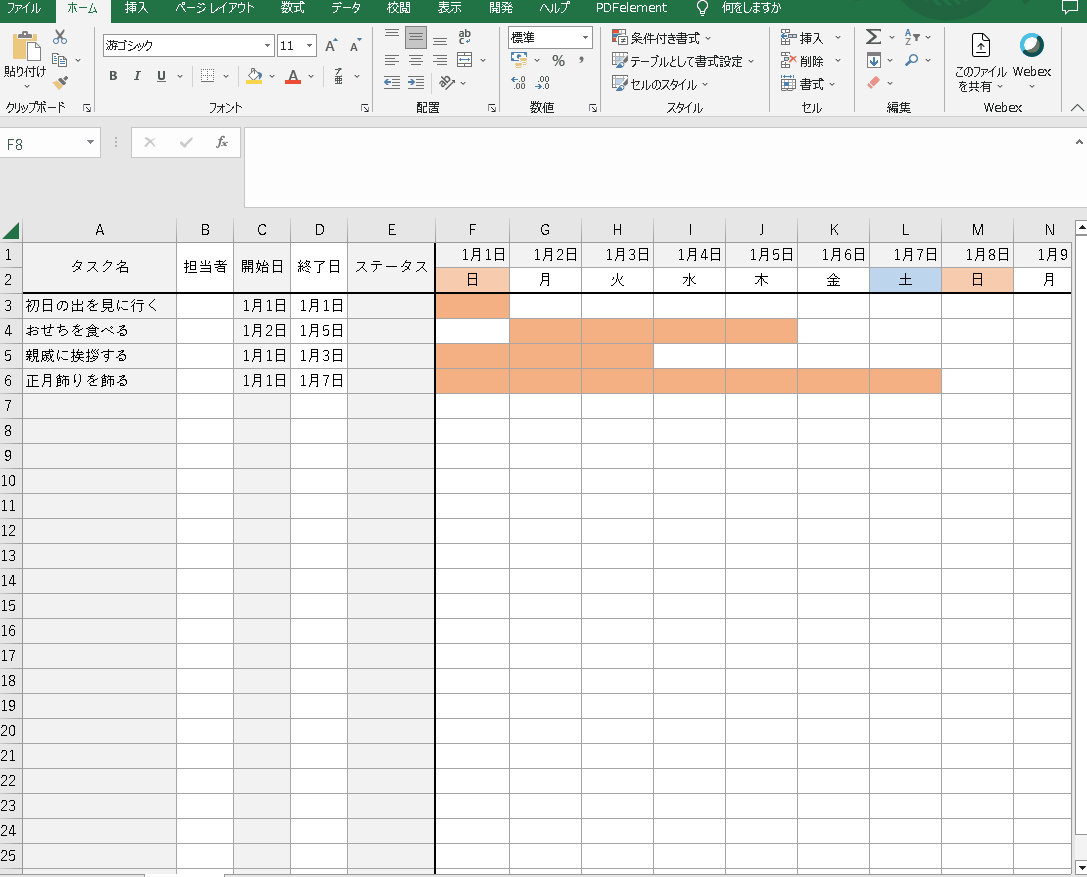Click the Increase Font Size icon

pos(331,46)
